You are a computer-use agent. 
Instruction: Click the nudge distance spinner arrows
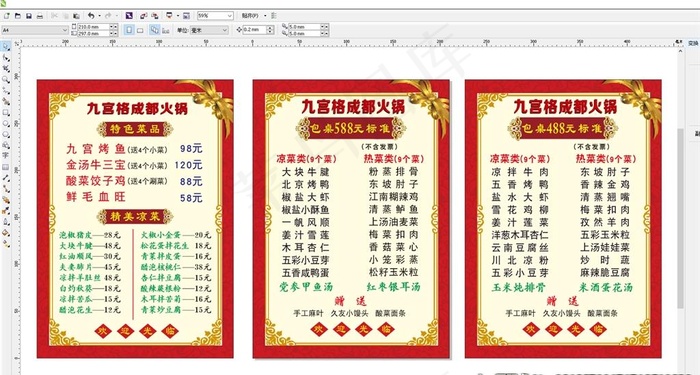point(270,30)
